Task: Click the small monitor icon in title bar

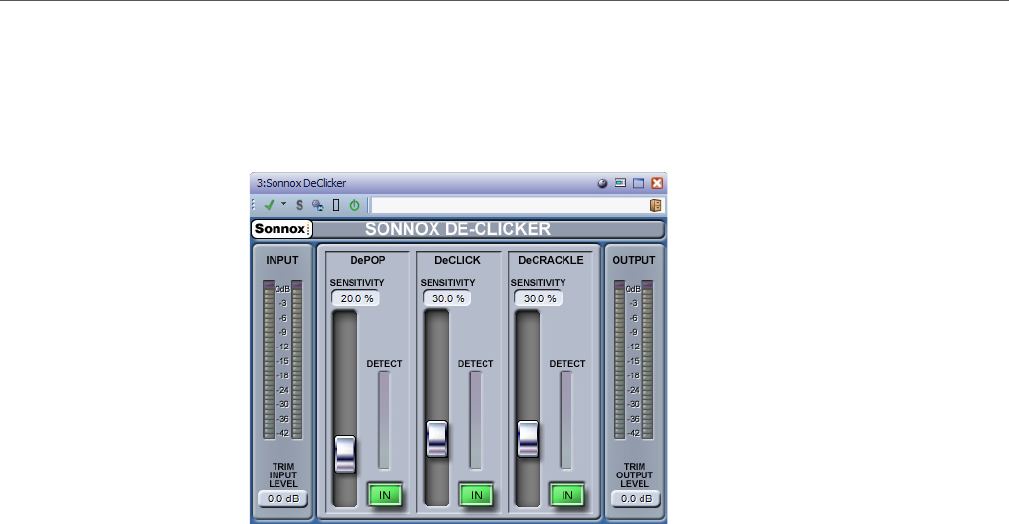Action: [620, 183]
